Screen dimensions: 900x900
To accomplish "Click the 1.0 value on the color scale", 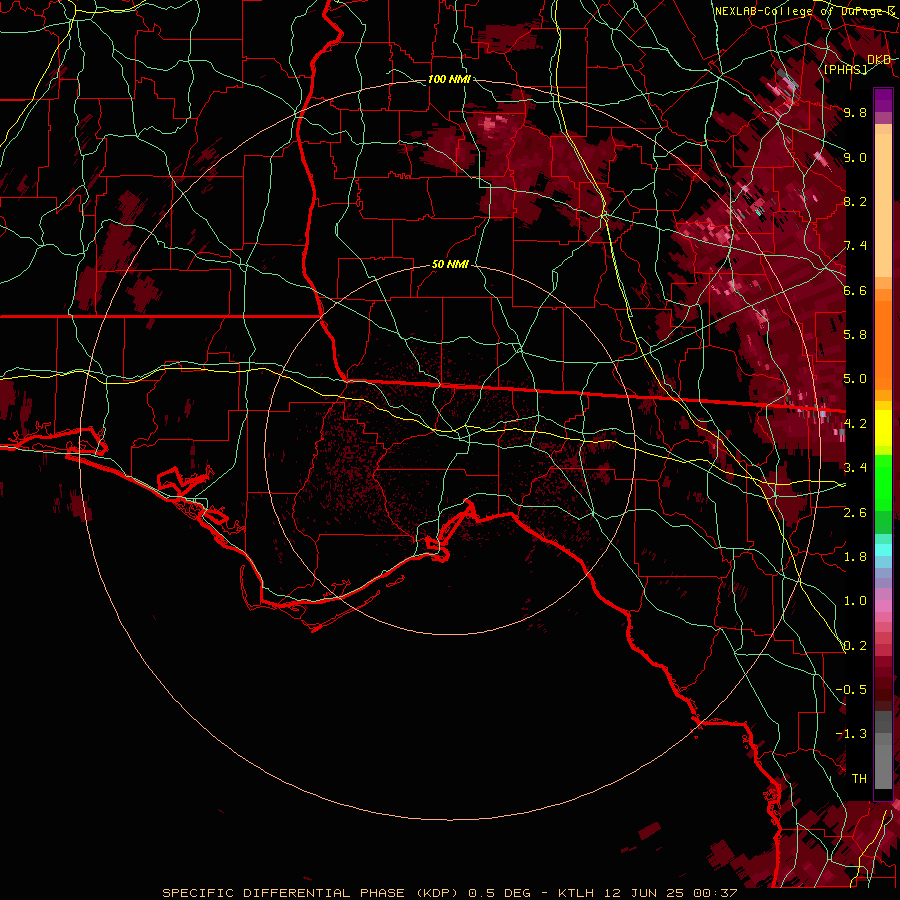I will [x=855, y=601].
